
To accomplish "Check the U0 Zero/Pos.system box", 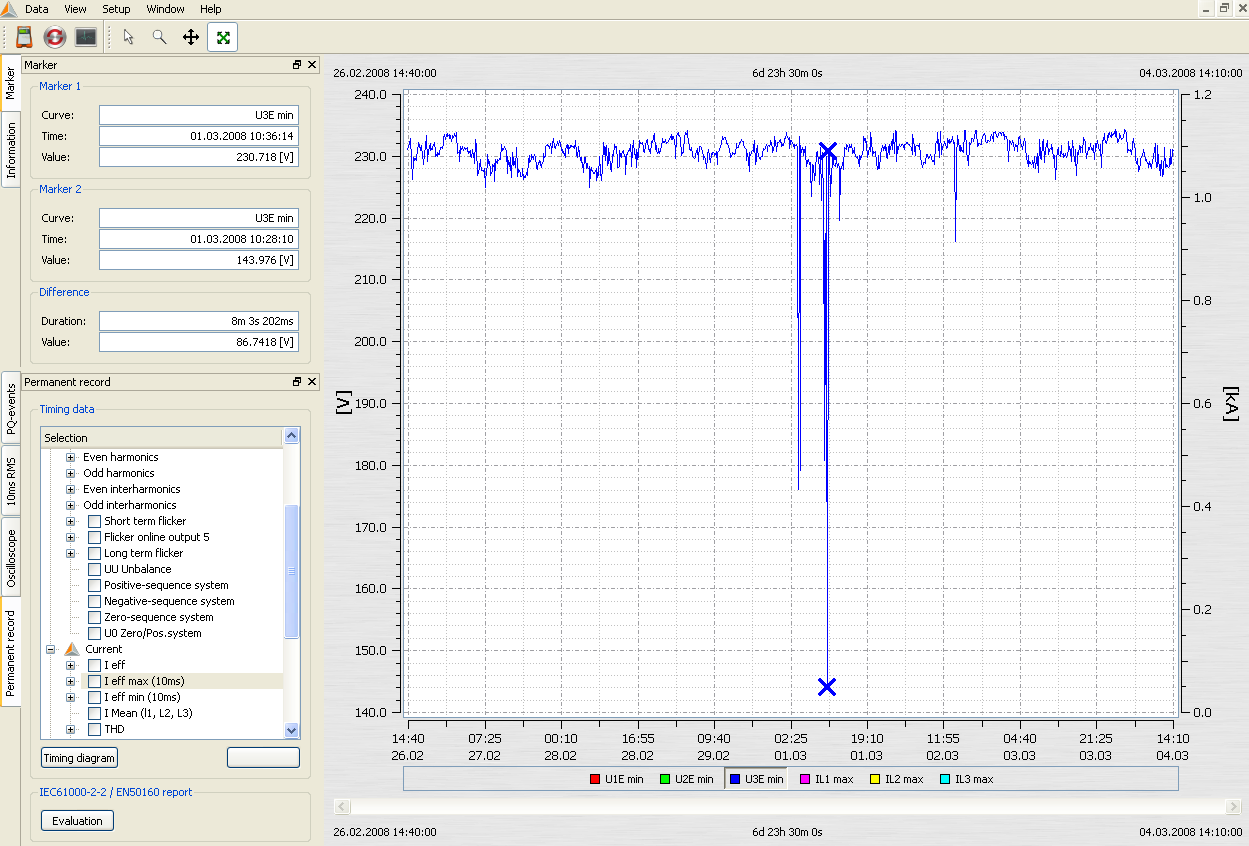I will click(94, 633).
